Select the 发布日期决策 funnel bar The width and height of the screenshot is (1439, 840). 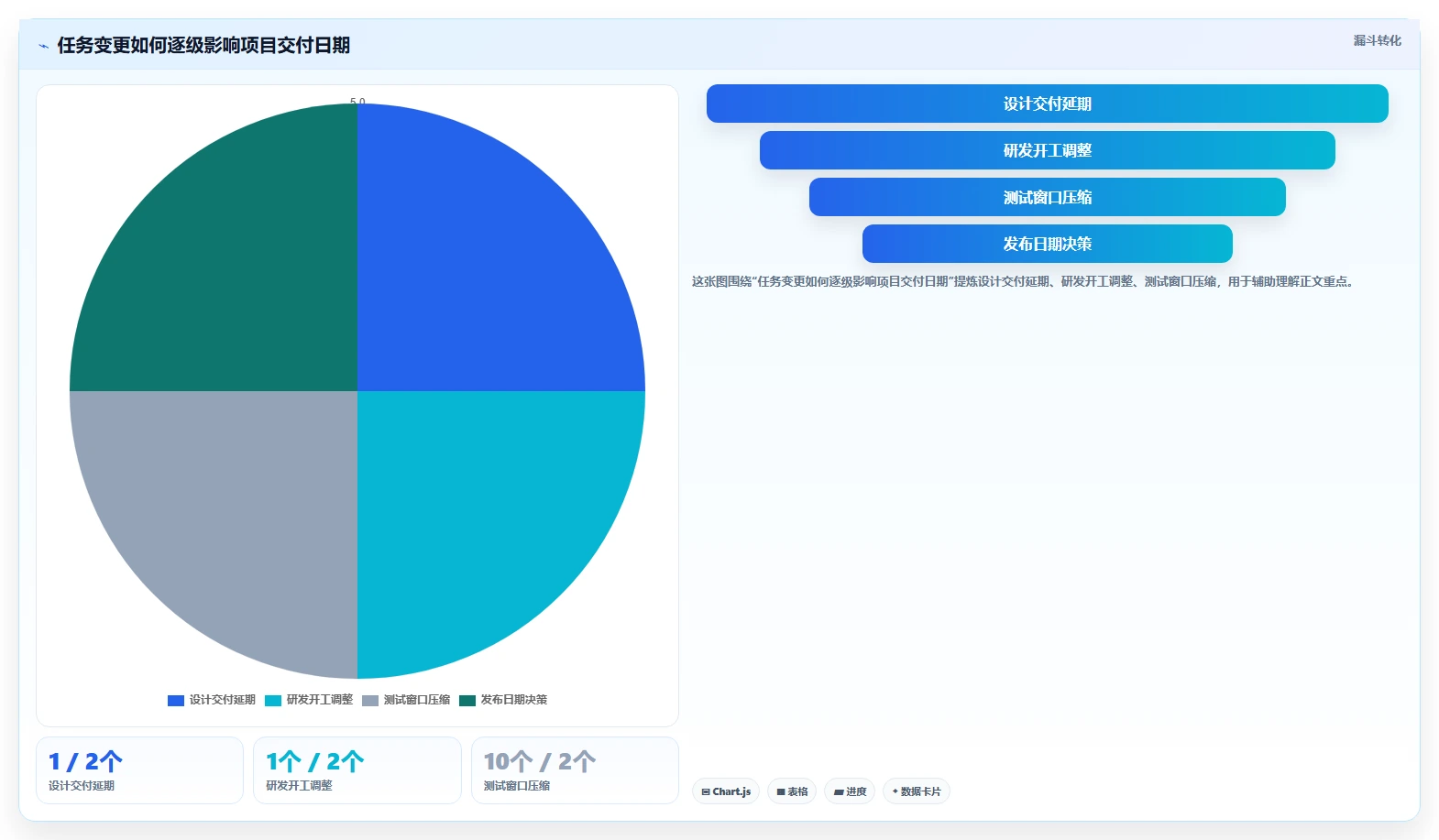tap(1047, 244)
